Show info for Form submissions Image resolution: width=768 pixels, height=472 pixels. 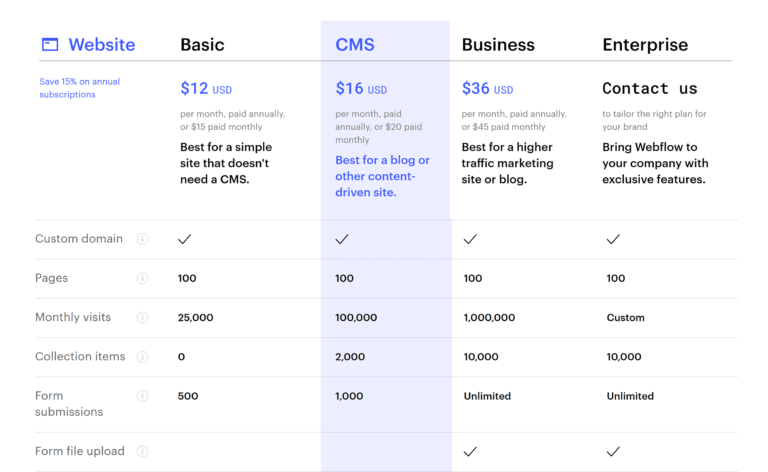(x=142, y=396)
